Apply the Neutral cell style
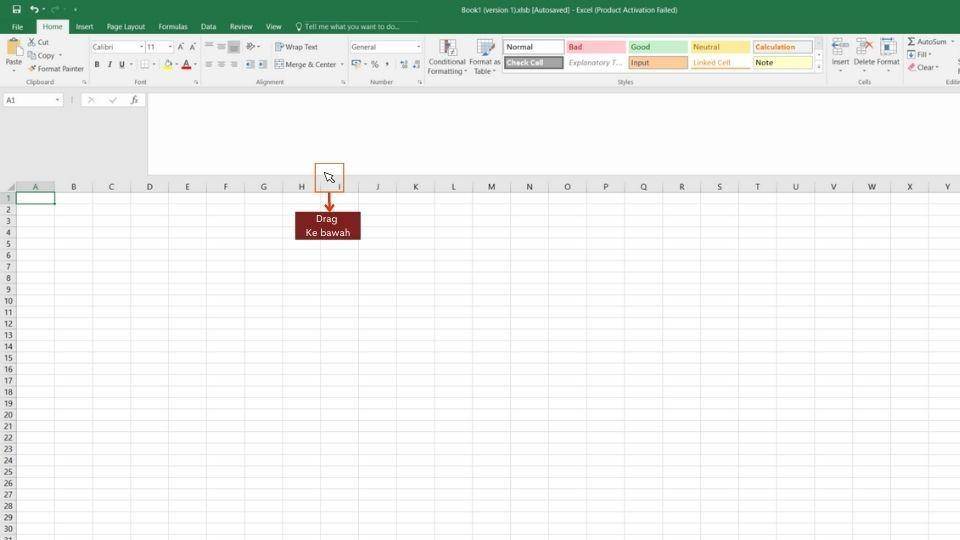960x540 pixels. point(721,47)
